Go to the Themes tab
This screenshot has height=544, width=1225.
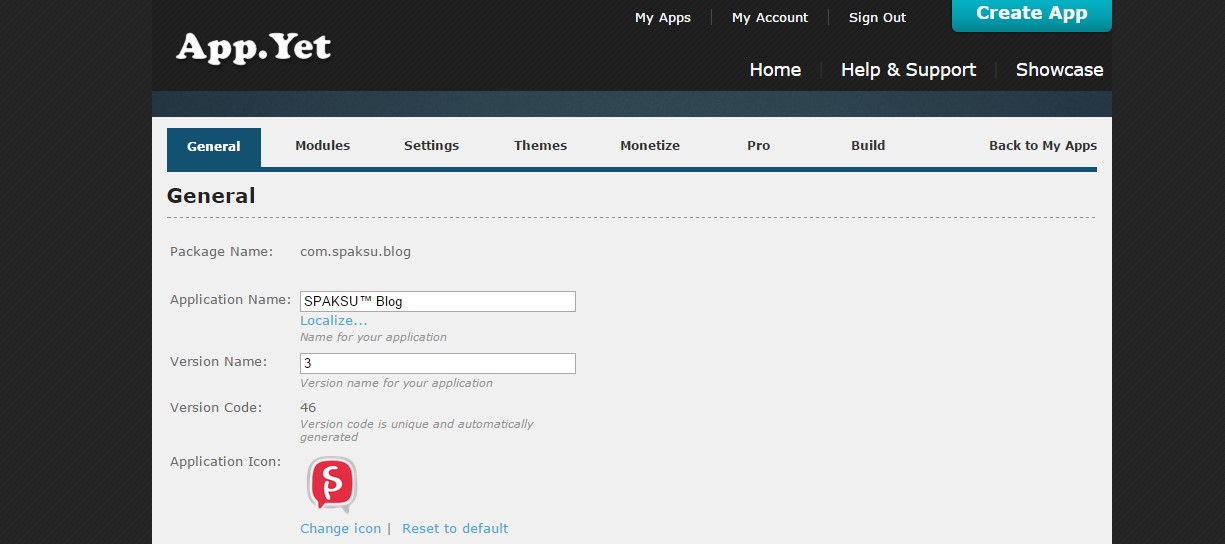541,145
